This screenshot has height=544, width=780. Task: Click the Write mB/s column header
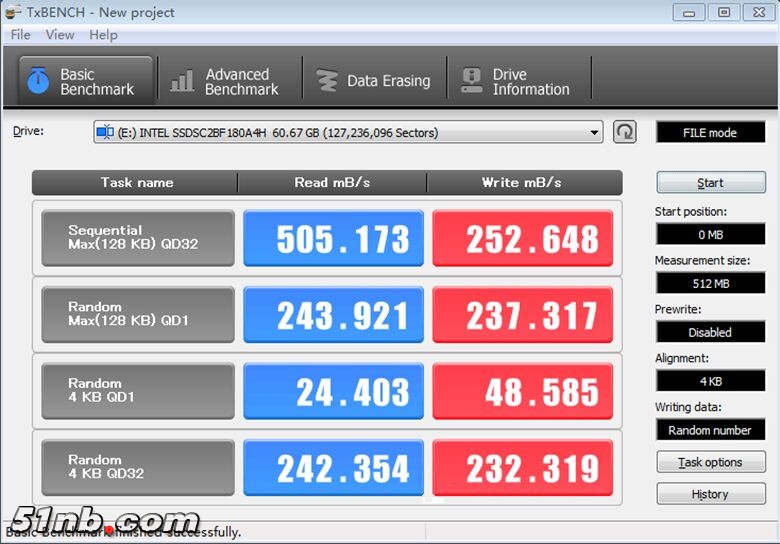click(x=524, y=182)
